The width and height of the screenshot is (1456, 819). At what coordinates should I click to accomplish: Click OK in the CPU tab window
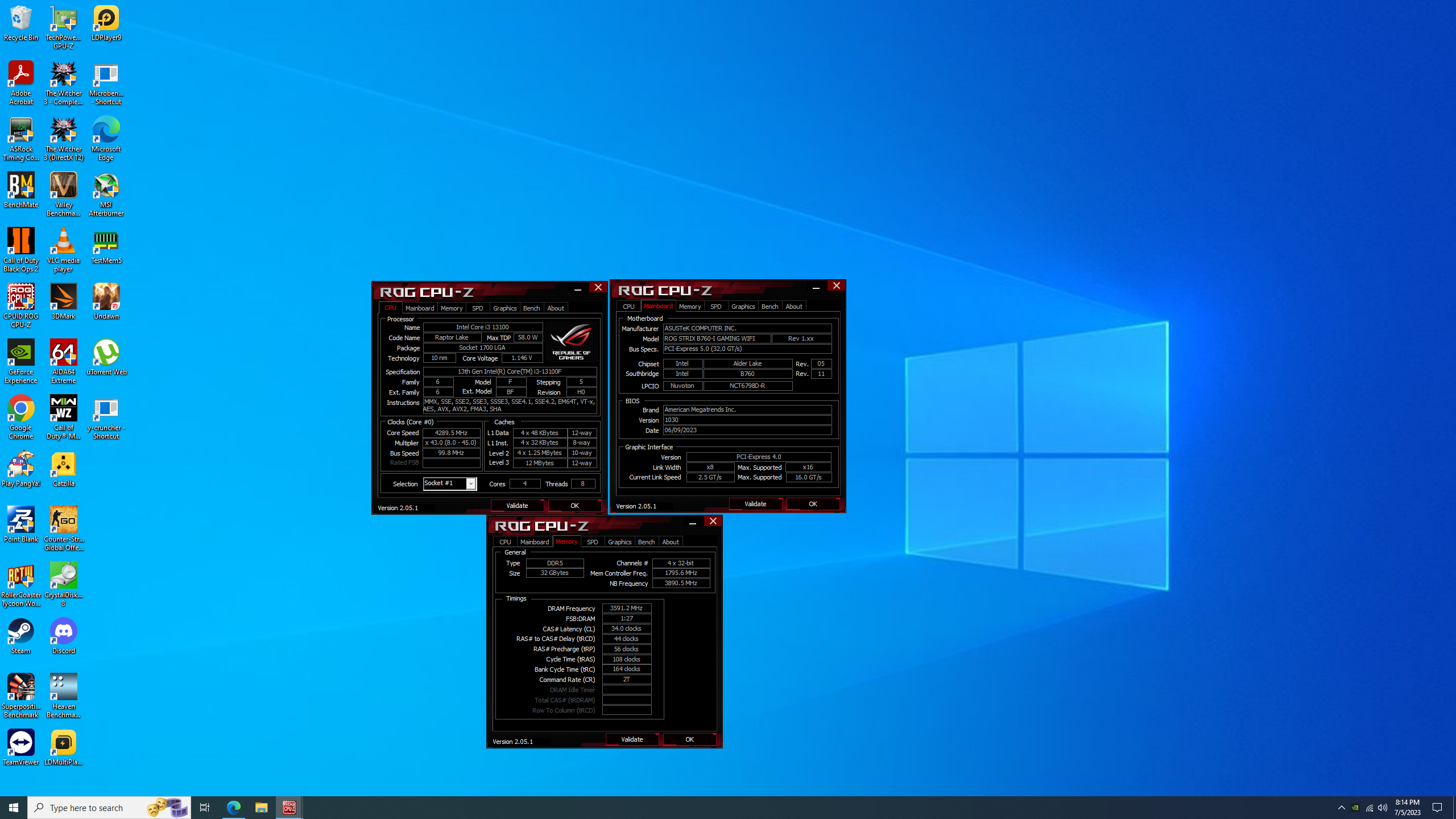click(574, 506)
